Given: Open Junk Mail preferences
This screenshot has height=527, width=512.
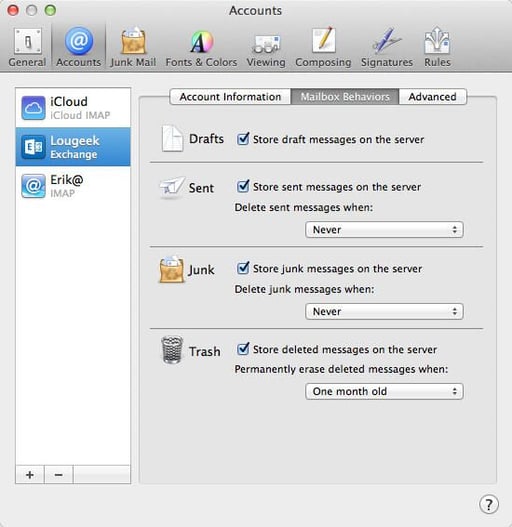Looking at the screenshot, I should click(133, 47).
